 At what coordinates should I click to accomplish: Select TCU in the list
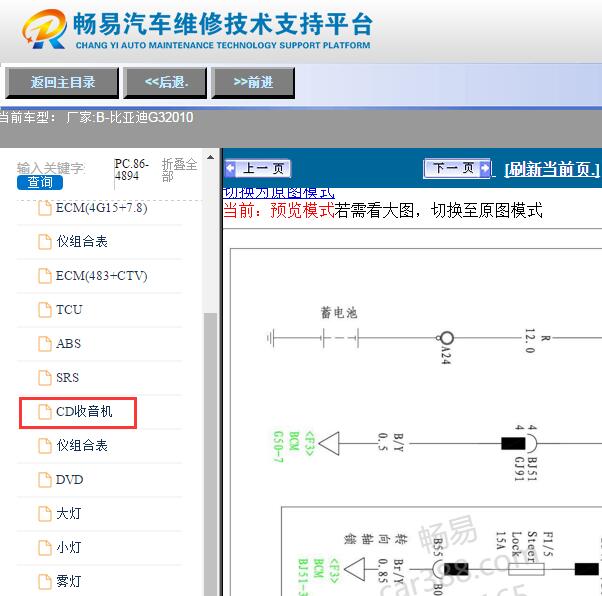69,310
